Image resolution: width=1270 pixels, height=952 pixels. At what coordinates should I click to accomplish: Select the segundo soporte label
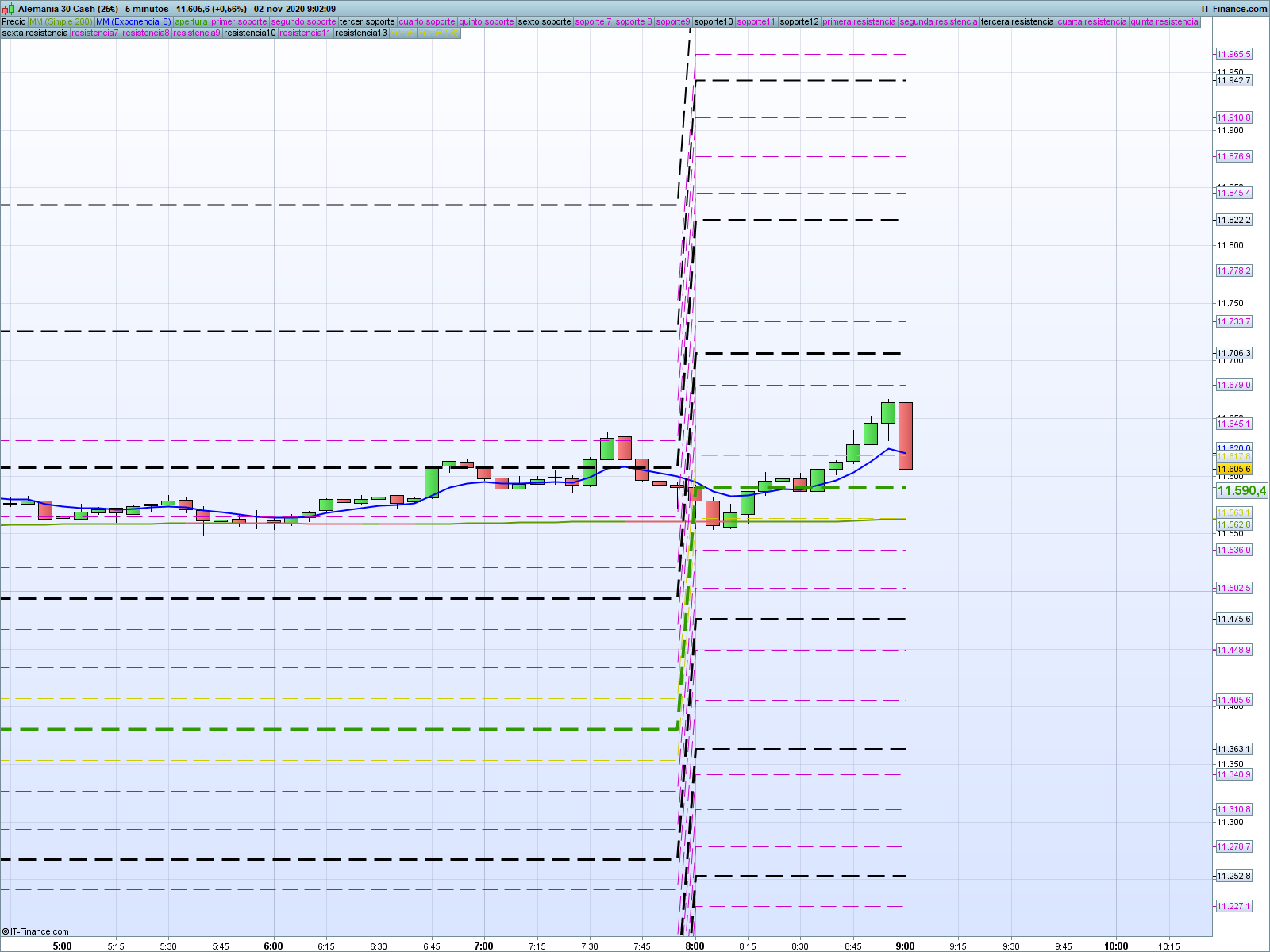303,21
